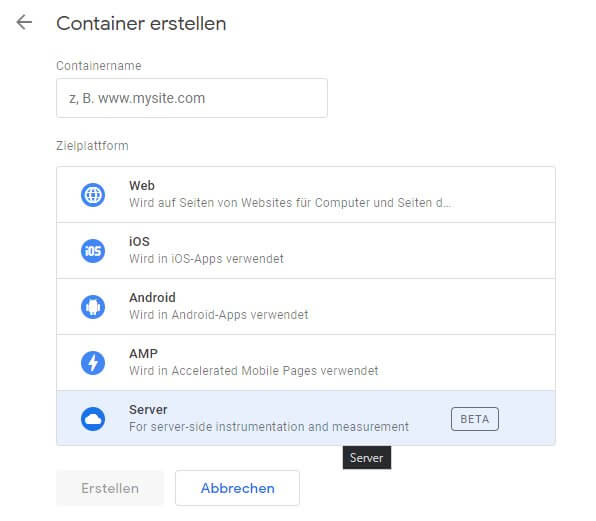Click the Containername label
Viewport: 596px width, 521px height.
[99, 65]
